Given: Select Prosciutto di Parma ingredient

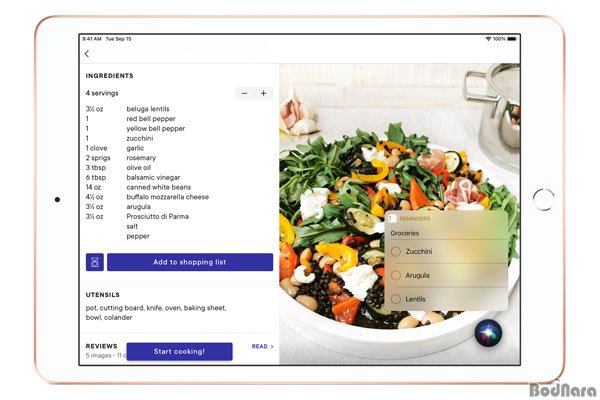Looking at the screenshot, I should click(x=157, y=216).
